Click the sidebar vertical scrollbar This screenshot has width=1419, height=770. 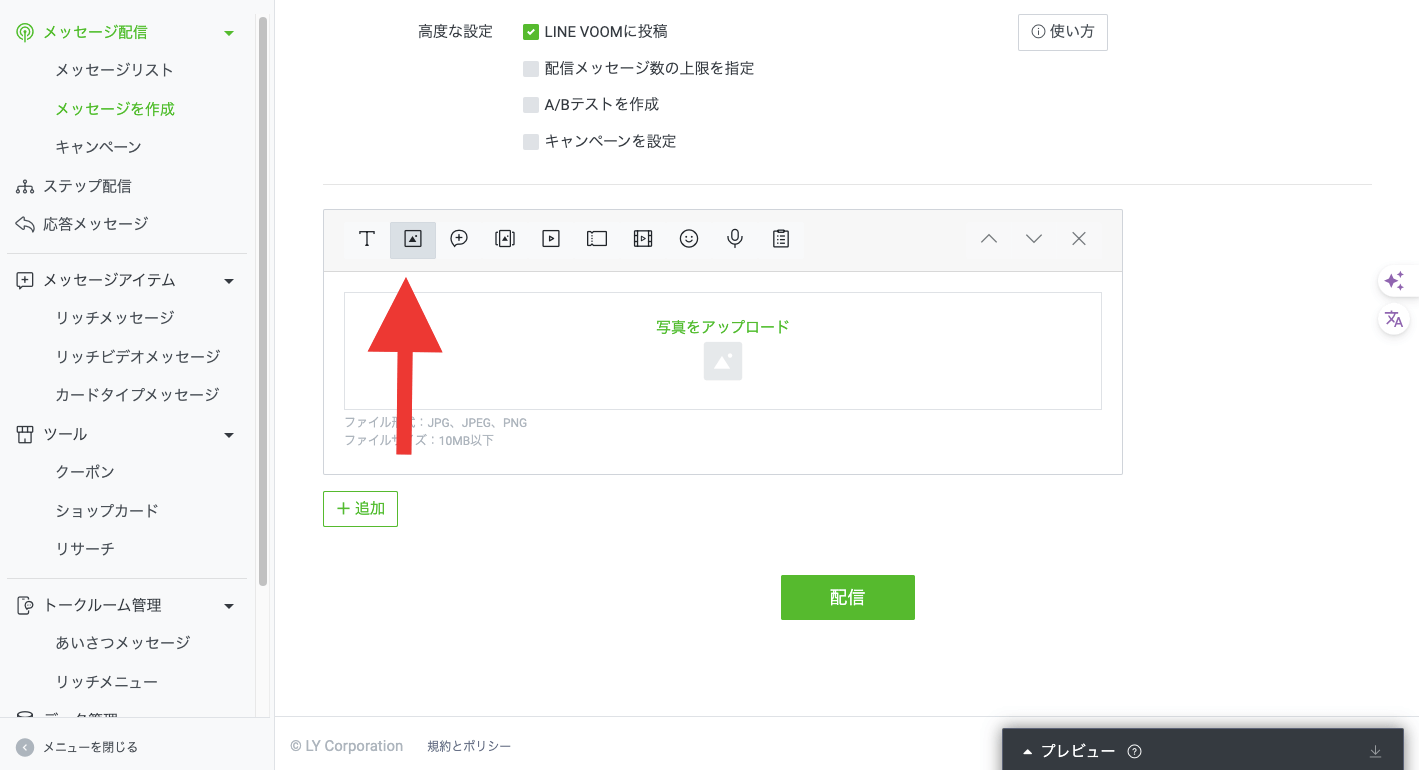tap(263, 300)
